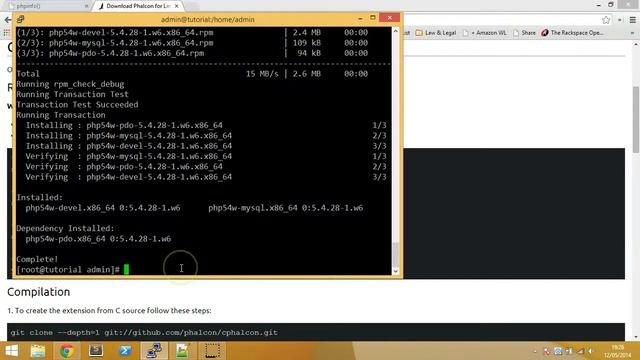Open the Amazon WL bookmark
The width and height of the screenshot is (640, 360).
484,33
